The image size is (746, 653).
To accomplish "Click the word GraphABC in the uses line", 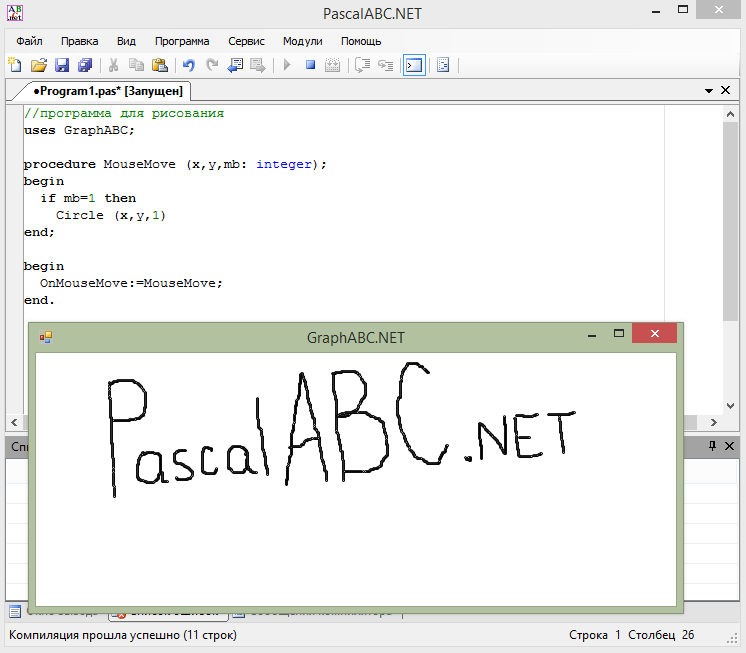I will pyautogui.click(x=96, y=130).
